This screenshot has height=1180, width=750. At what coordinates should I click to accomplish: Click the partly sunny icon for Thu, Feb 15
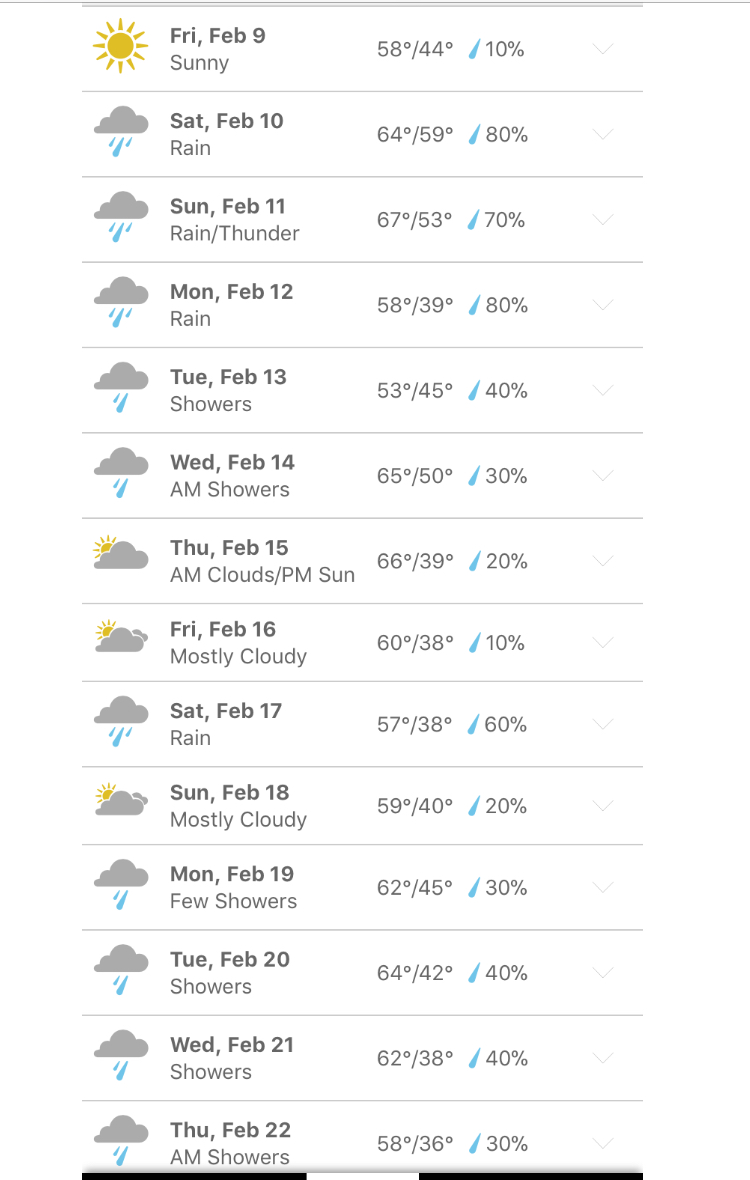point(120,552)
